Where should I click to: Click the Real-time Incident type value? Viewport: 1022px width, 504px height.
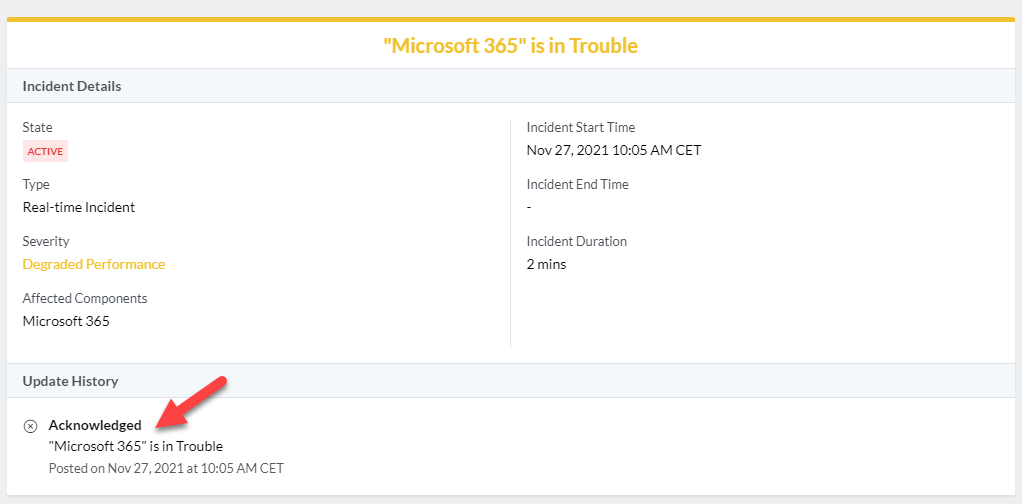click(79, 207)
